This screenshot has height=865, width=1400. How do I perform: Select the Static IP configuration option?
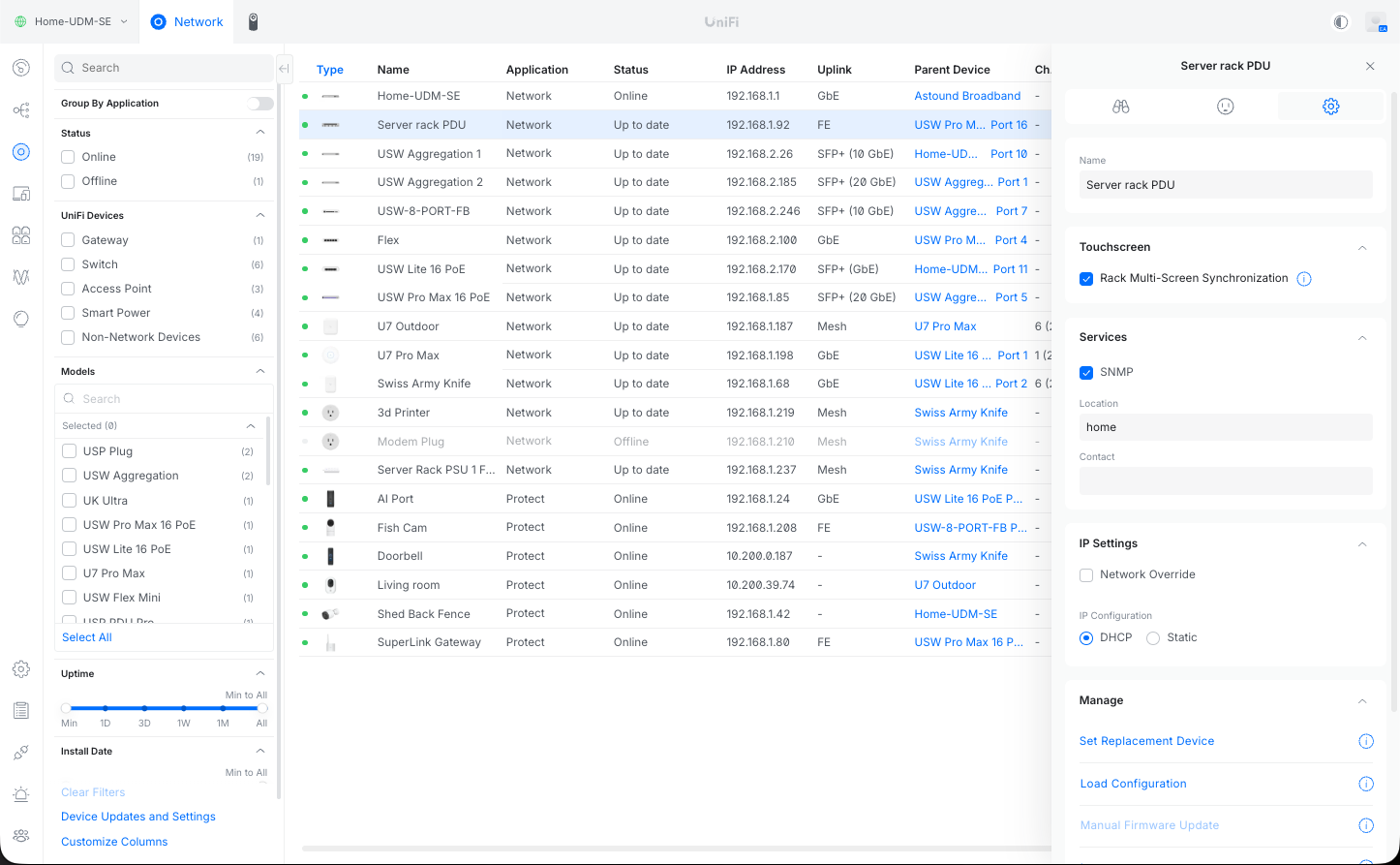click(1153, 638)
